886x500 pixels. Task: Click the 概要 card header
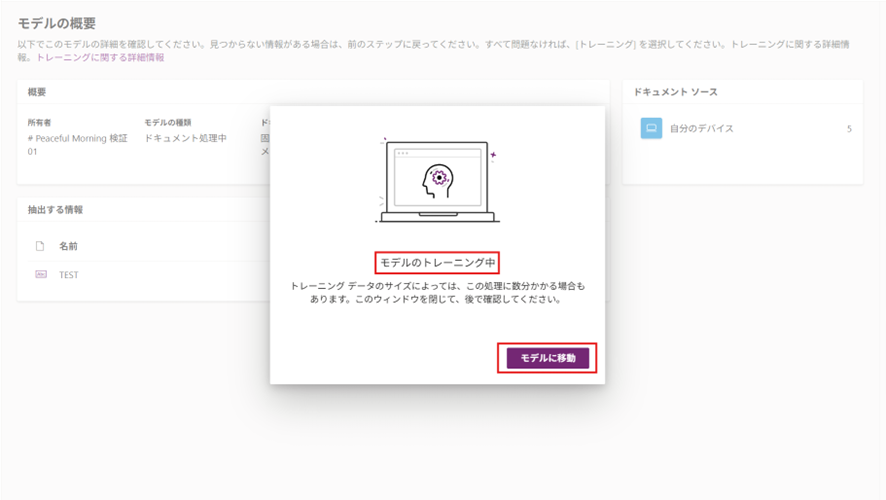pos(37,92)
